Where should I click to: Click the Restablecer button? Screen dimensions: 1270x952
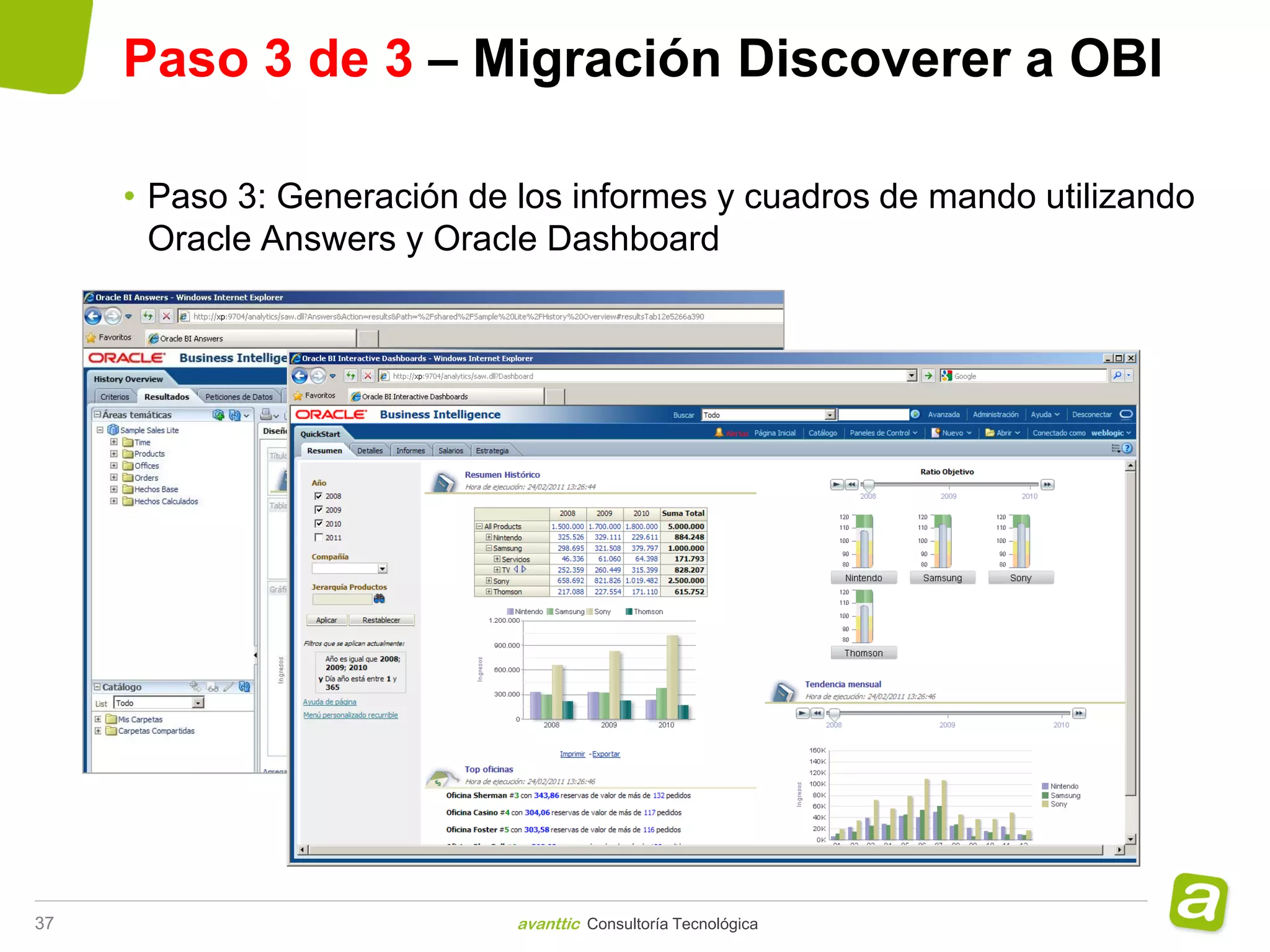381,620
